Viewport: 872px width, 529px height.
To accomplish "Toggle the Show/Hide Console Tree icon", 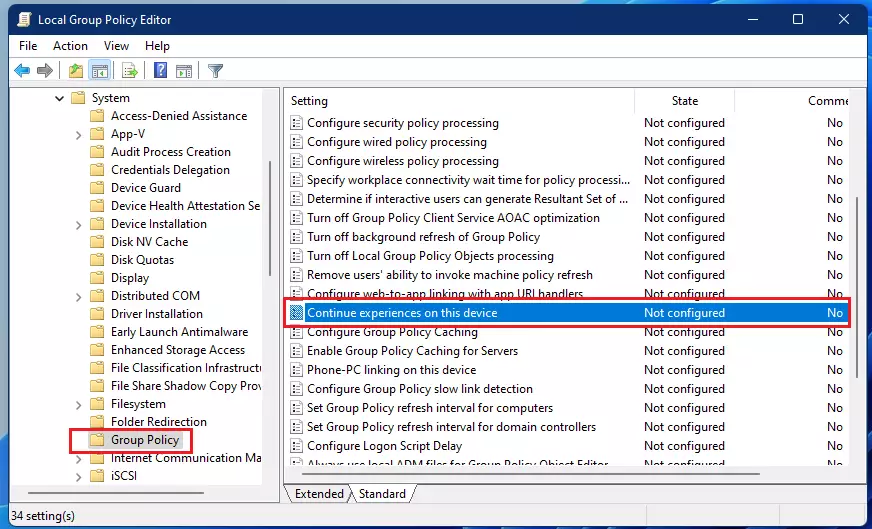I will [x=100, y=71].
